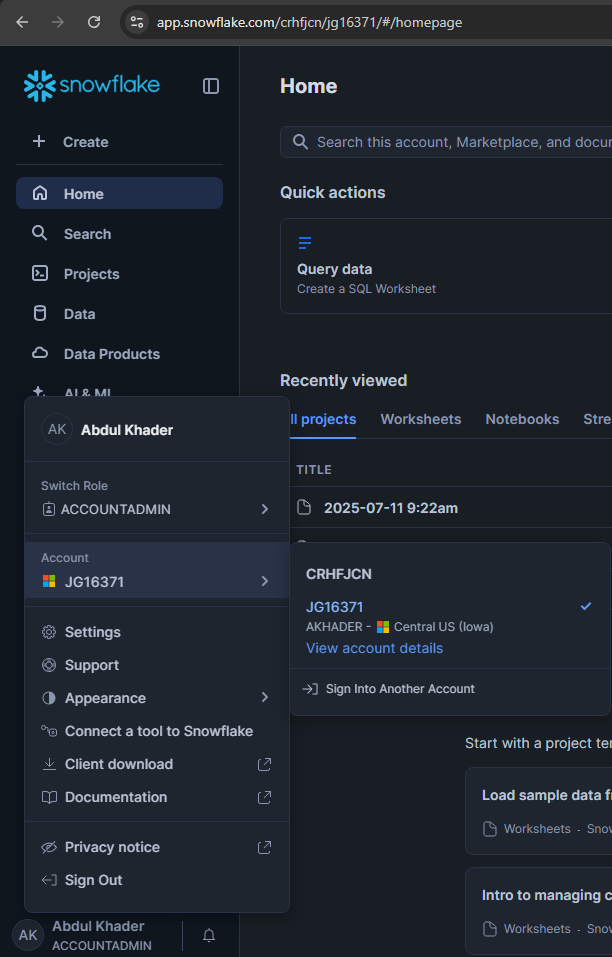Screen dimensions: 612x957
Task: Click the account search input field
Action: point(460,142)
